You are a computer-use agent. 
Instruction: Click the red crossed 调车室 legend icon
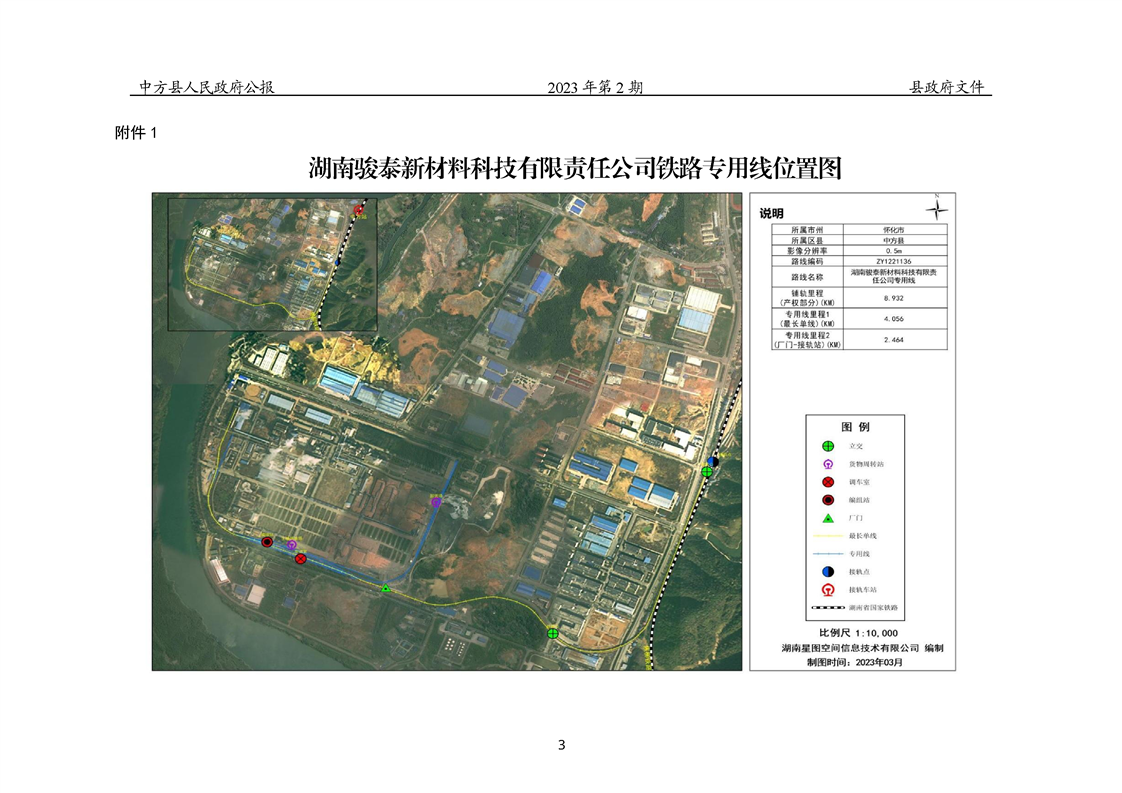pos(828,482)
